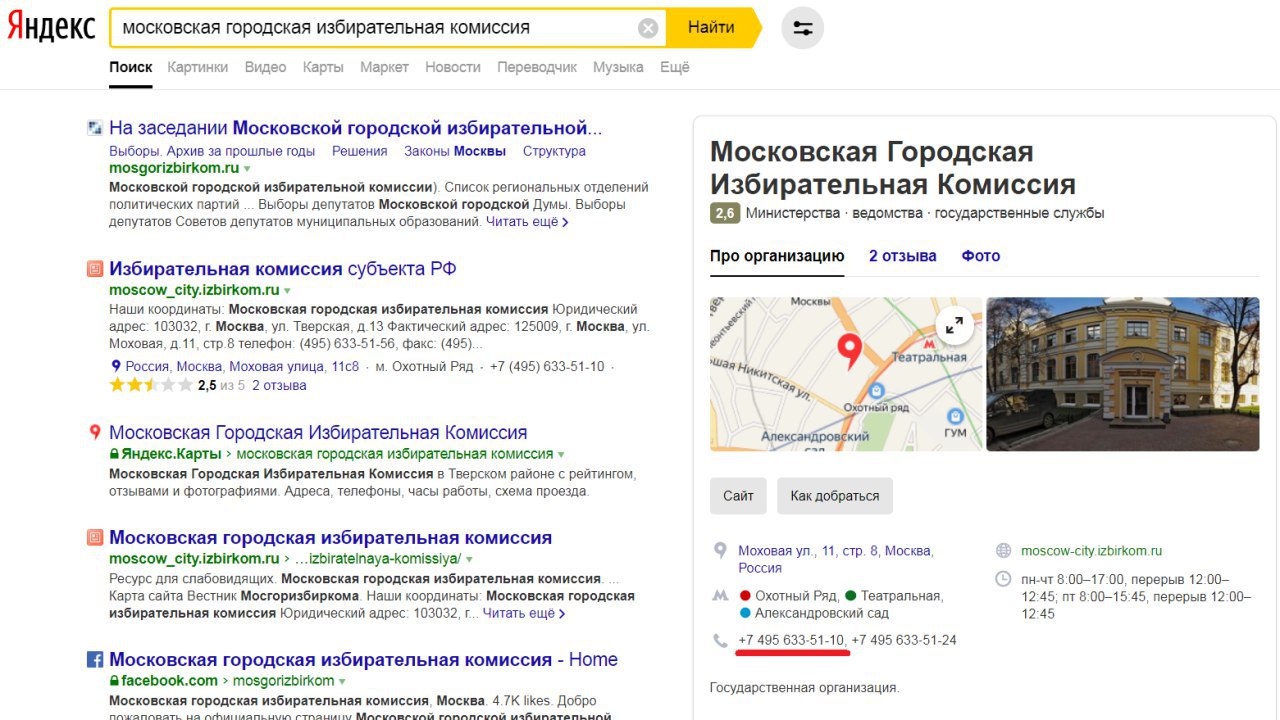Open result 'На заседании Московской городской избирательной...'
The width and height of the screenshot is (1280, 720).
coord(355,128)
